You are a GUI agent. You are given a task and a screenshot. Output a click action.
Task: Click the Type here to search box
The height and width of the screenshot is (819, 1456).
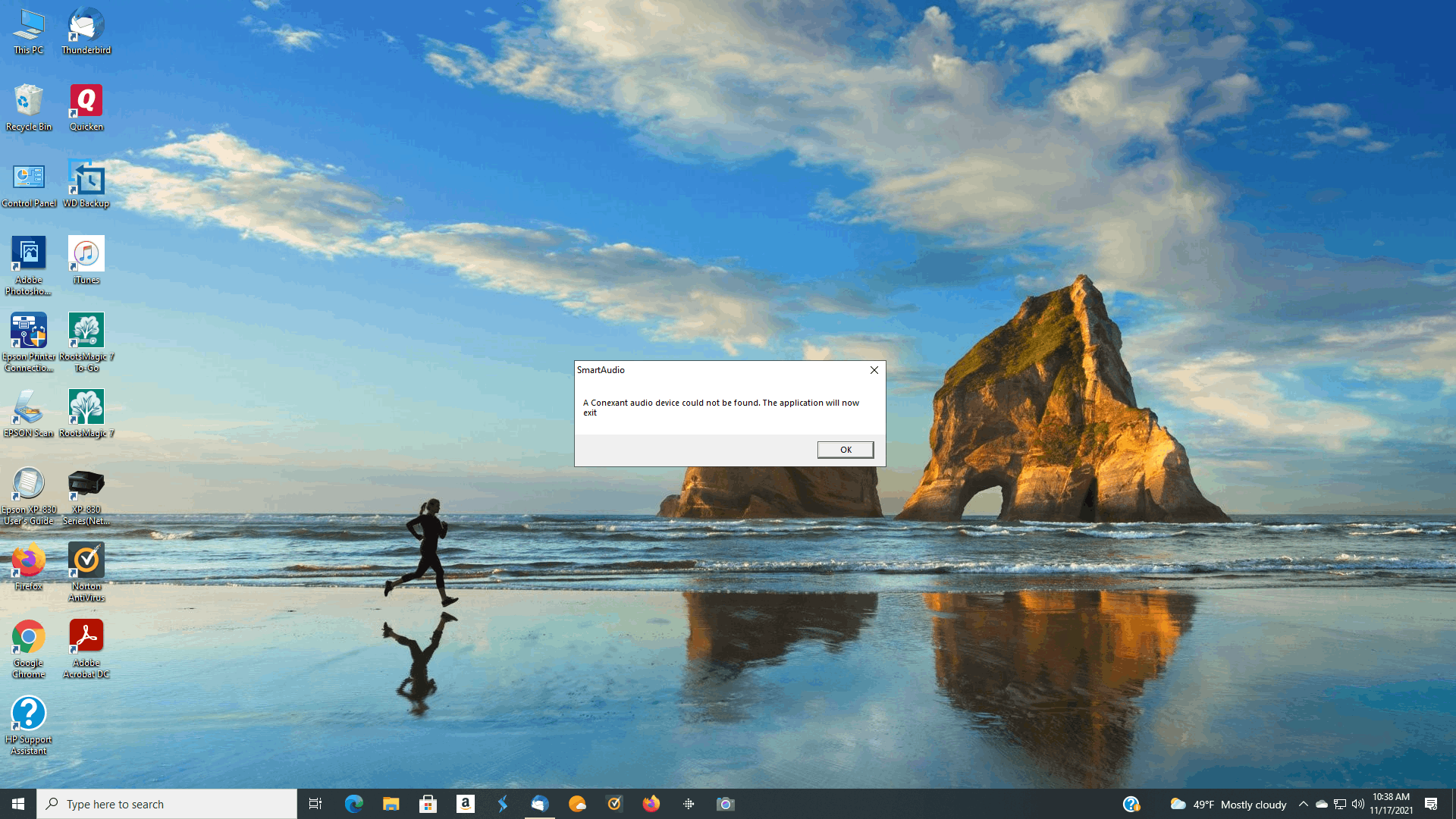point(167,804)
